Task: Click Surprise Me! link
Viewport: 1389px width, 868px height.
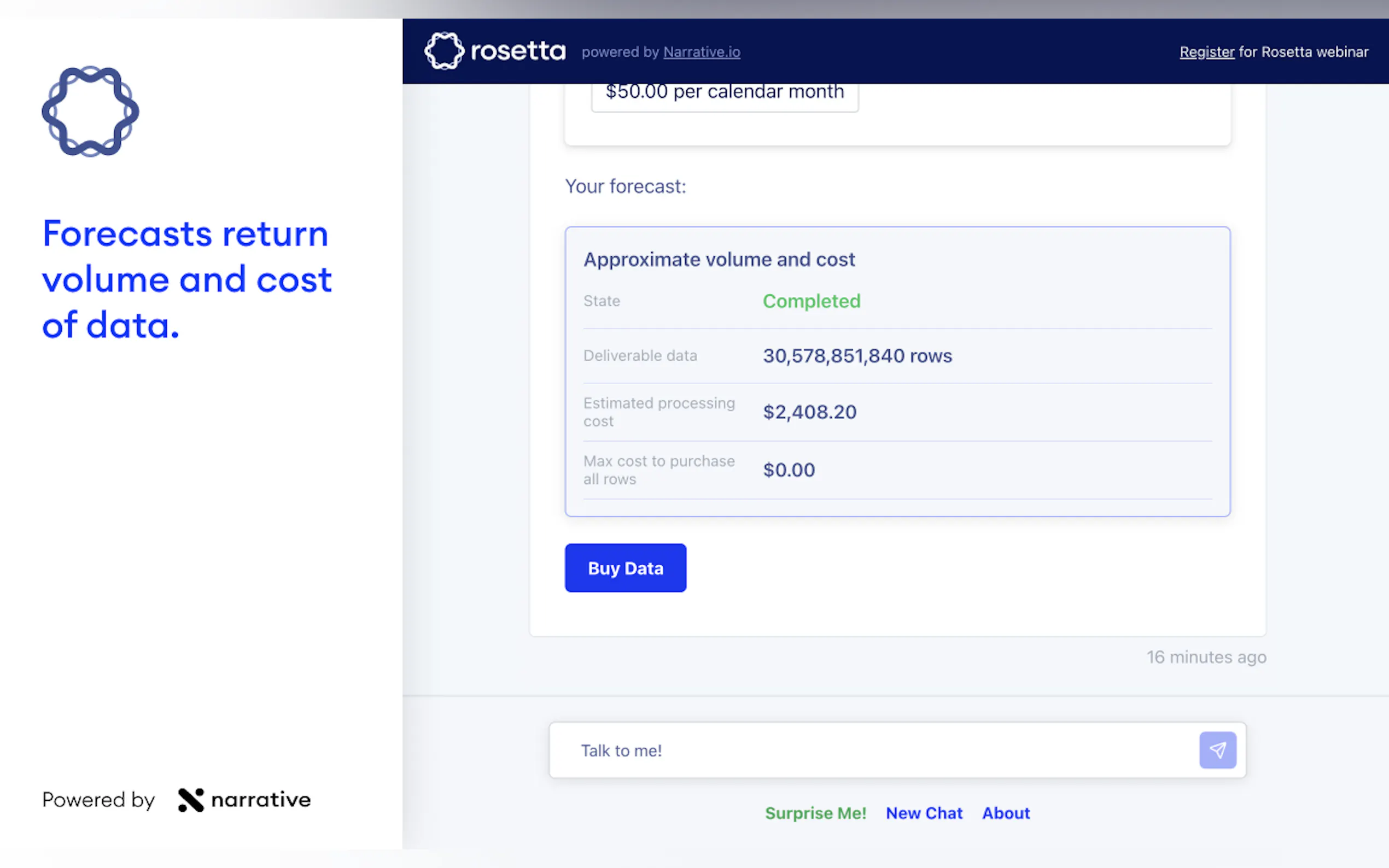Action: [x=815, y=813]
